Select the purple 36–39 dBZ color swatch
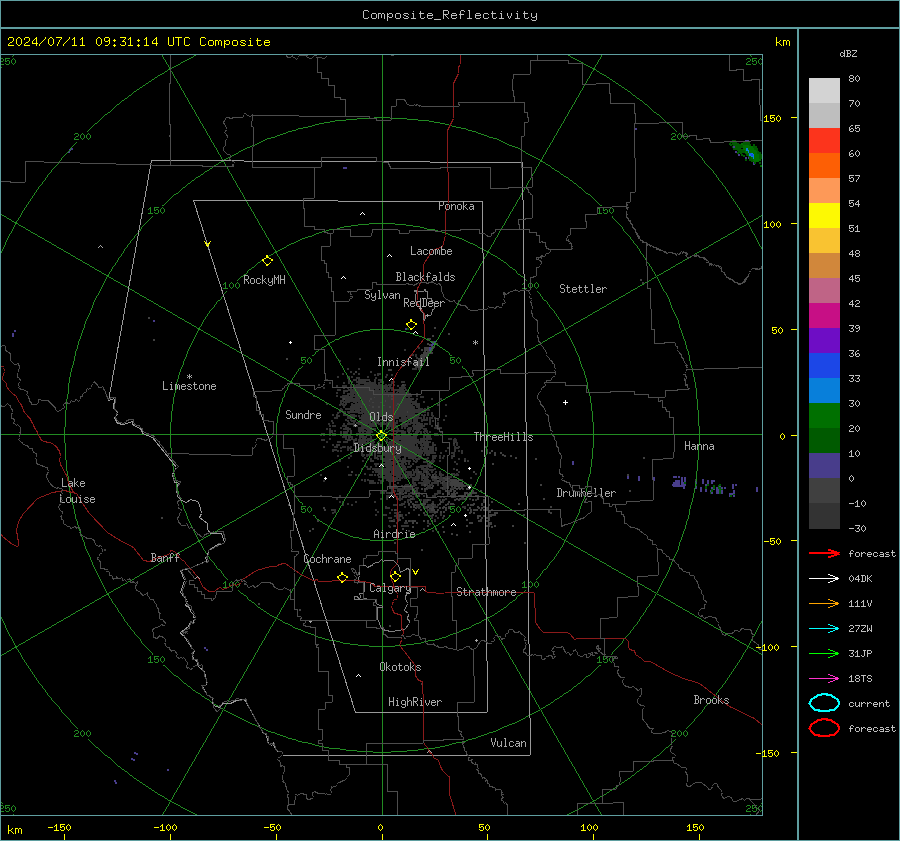900x841 pixels. coord(824,340)
